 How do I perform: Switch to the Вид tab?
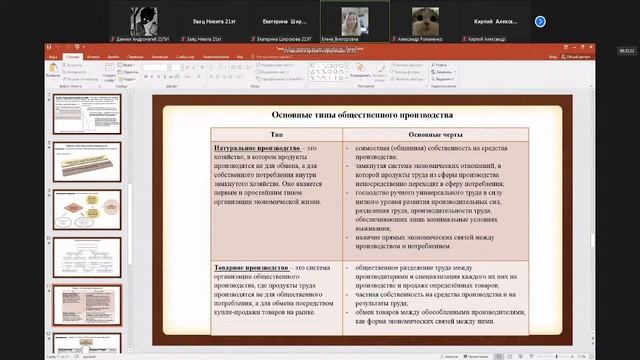[x=240, y=57]
